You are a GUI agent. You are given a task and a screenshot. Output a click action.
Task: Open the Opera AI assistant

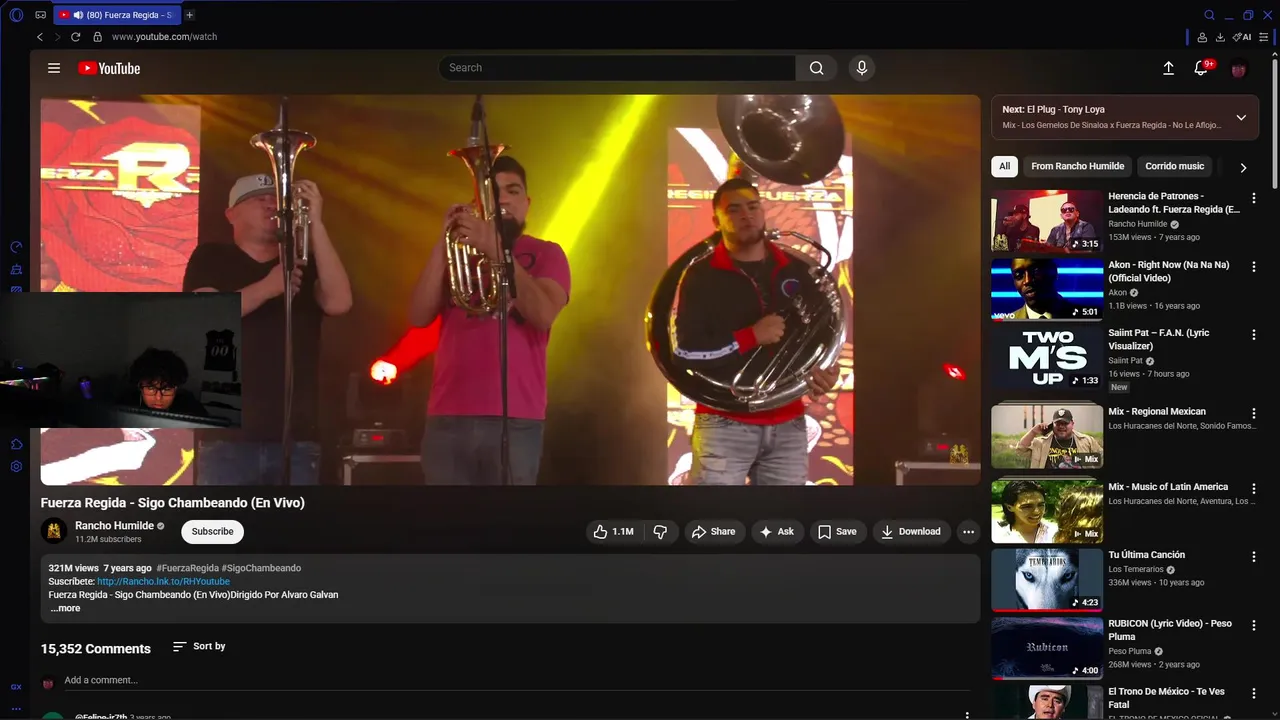1242,37
